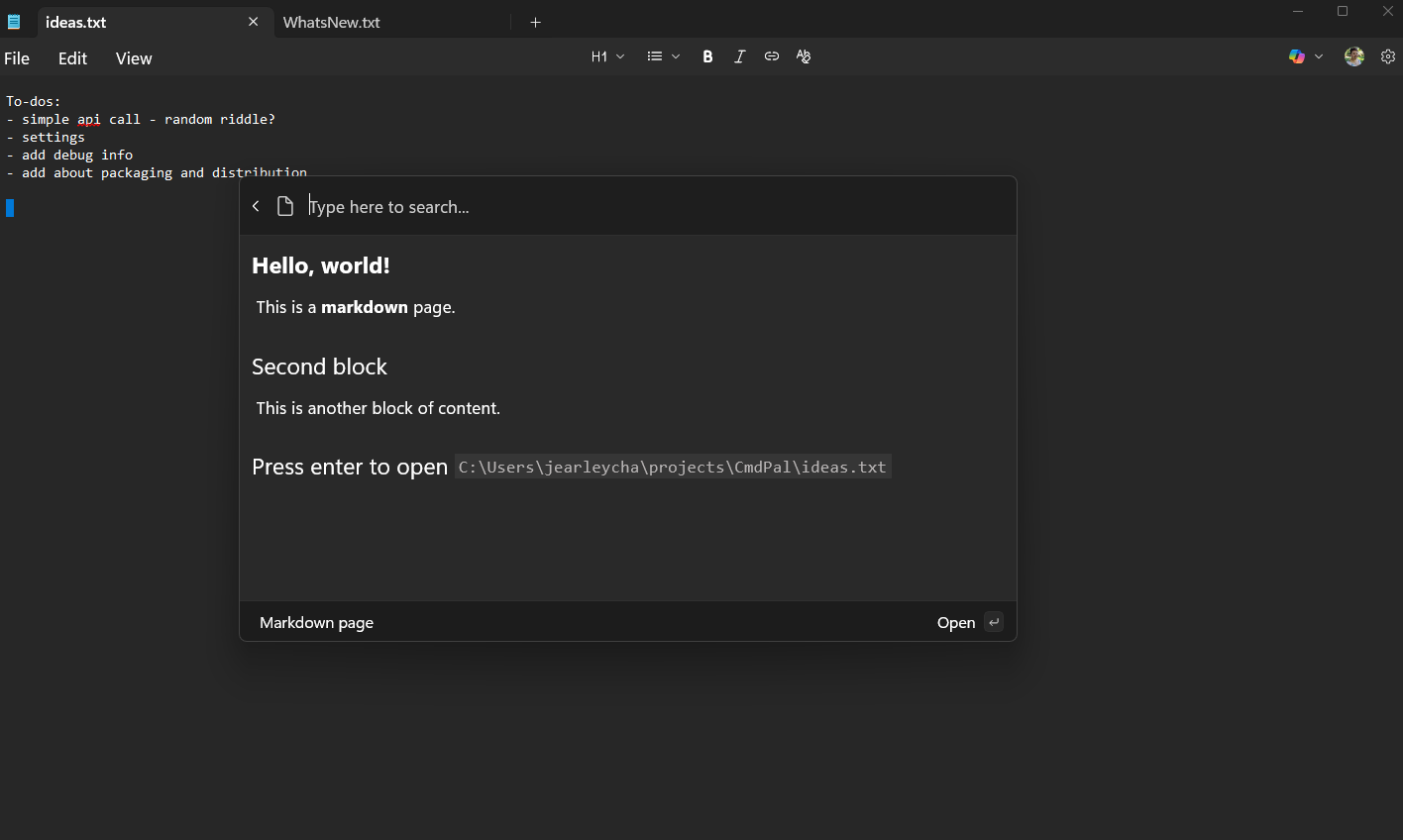The image size is (1403, 840).
Task: Open Notepad settings with the gear icon
Action: tap(1387, 56)
